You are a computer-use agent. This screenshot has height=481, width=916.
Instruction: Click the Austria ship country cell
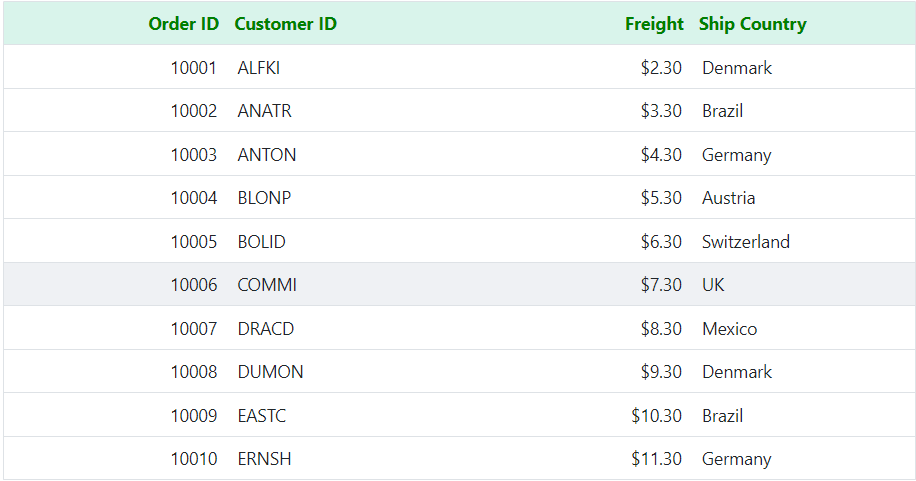tap(728, 198)
